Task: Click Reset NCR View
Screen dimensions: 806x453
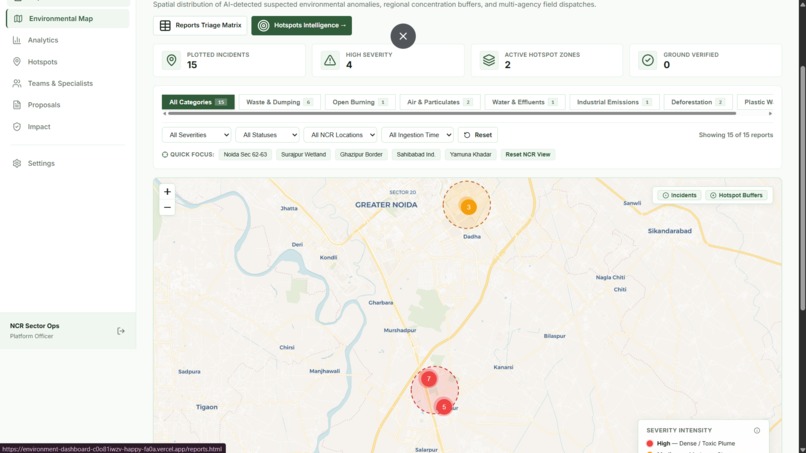Action: pos(528,154)
